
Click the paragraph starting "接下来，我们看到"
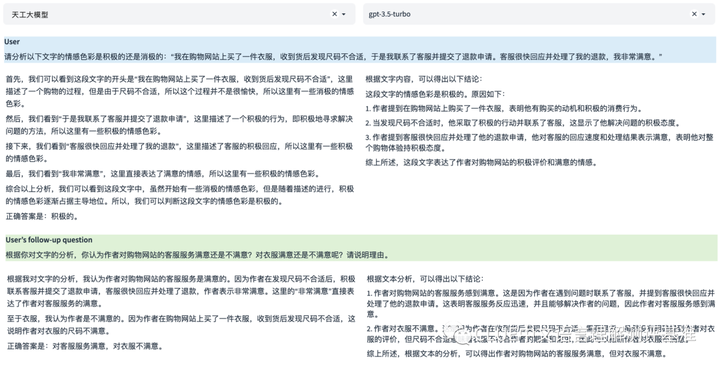(179, 152)
